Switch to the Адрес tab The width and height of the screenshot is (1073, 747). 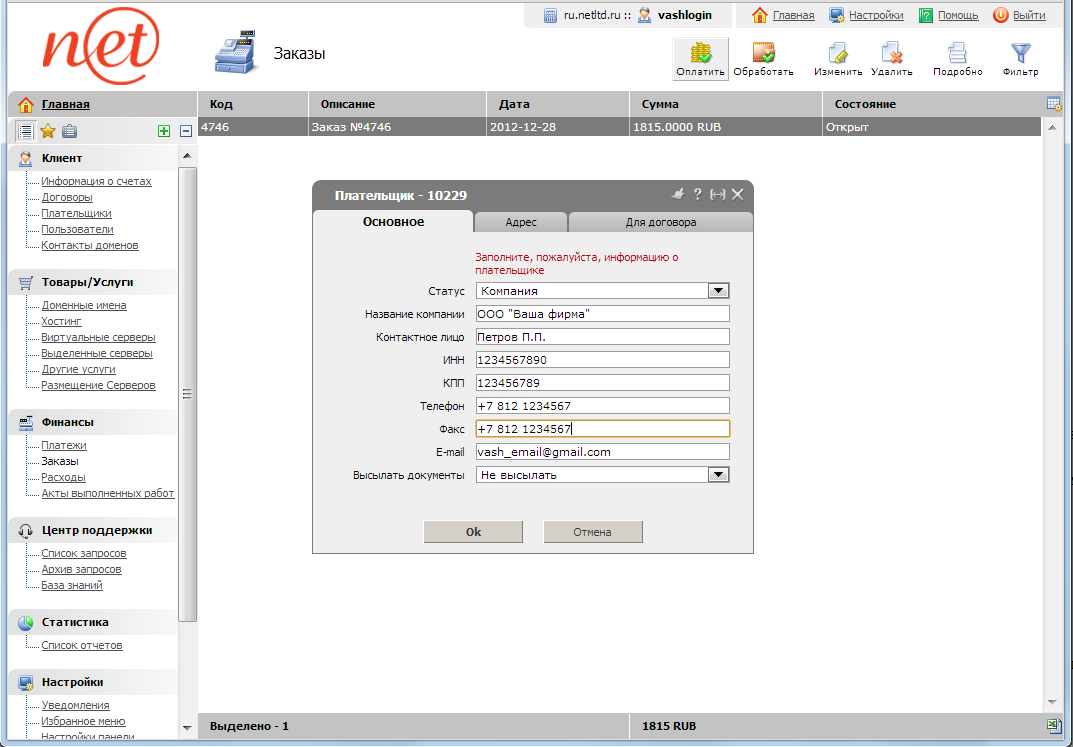[x=521, y=223]
